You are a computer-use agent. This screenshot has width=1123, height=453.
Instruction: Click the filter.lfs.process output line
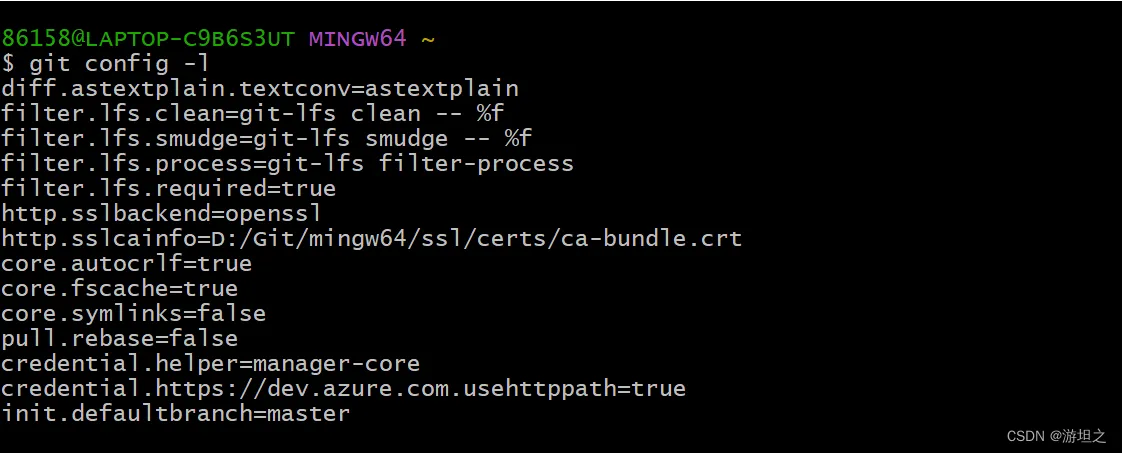[288, 164]
